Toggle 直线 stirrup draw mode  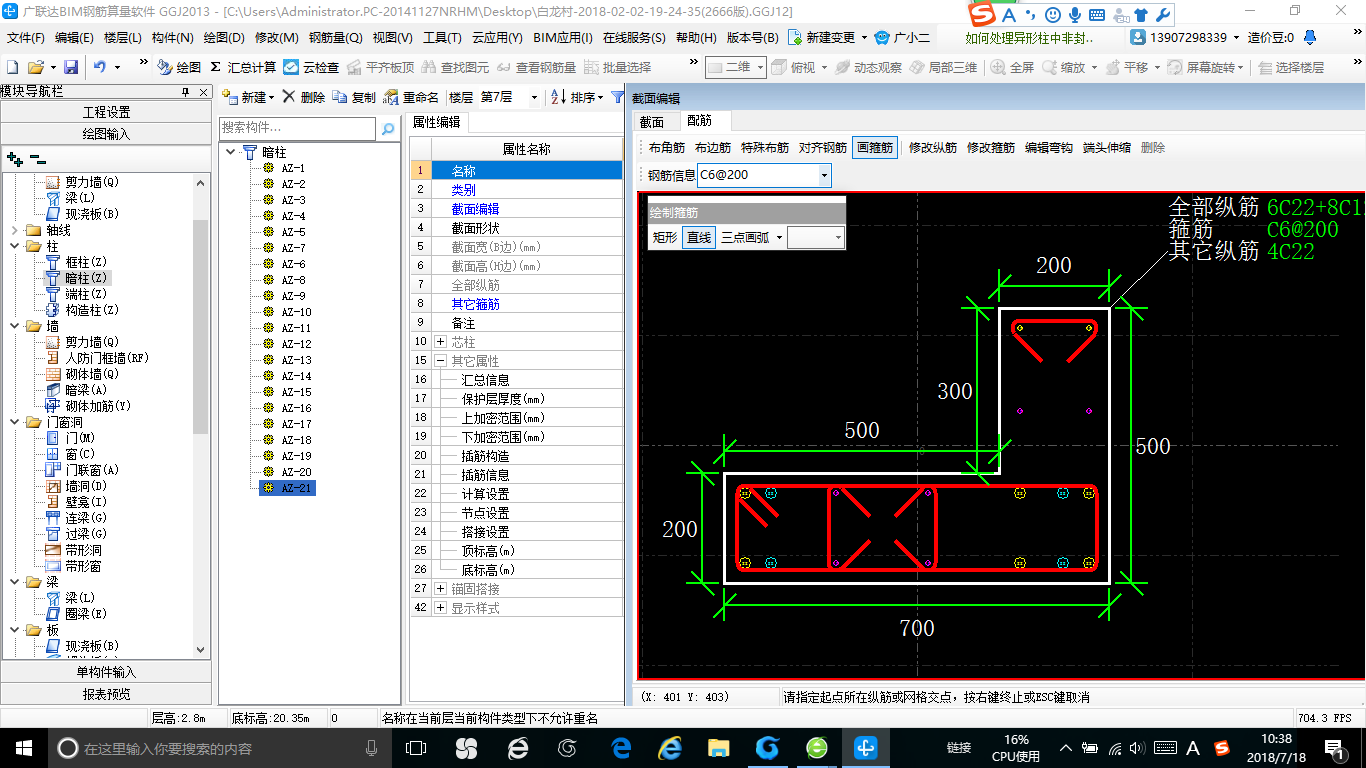coord(699,237)
